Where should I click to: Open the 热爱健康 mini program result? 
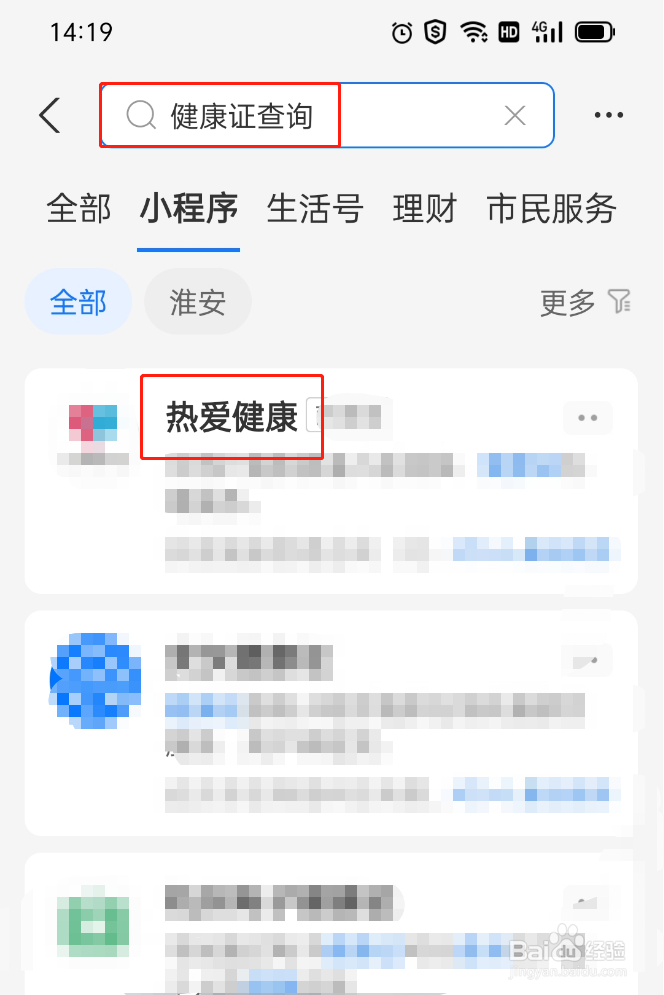(232, 417)
